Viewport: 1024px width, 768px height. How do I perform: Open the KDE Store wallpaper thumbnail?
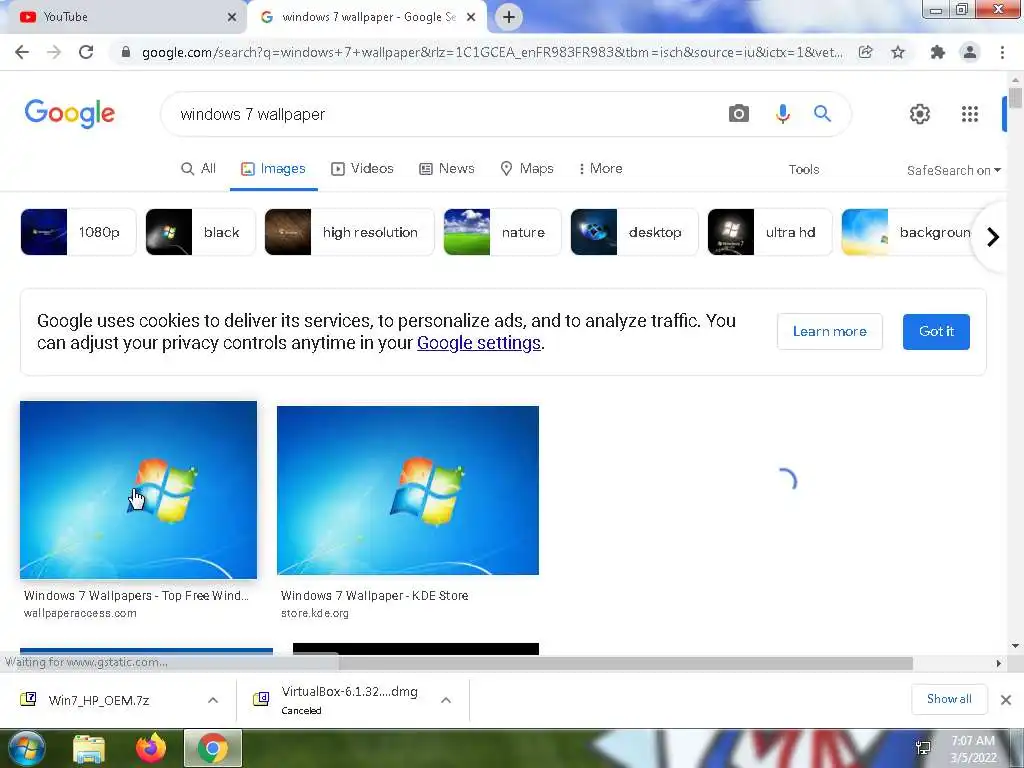point(408,490)
